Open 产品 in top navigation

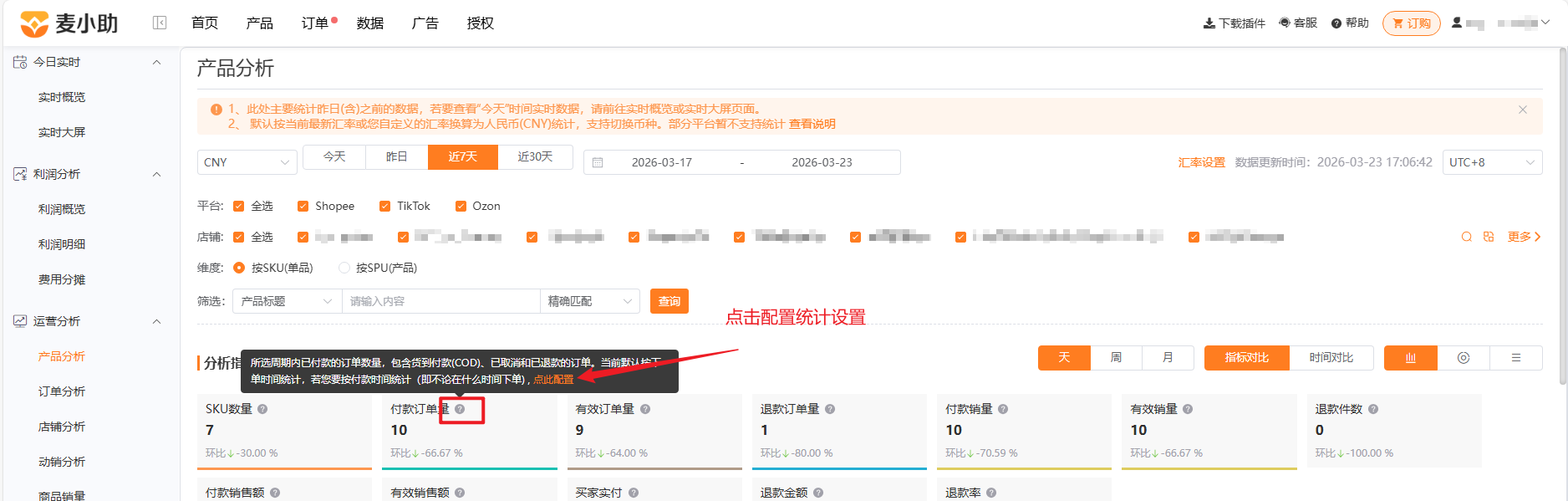pos(260,23)
